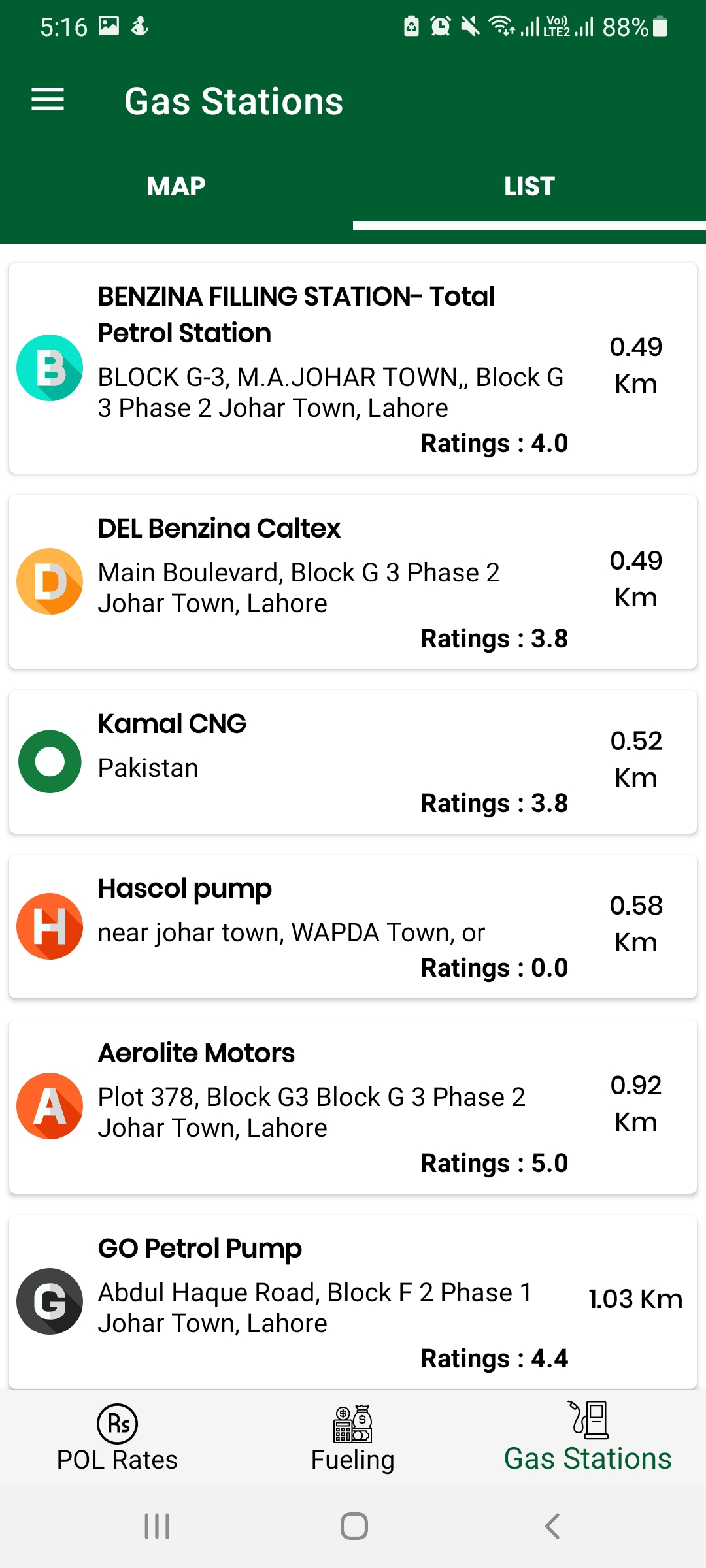Open the DEL Benzina Caltex entry
Viewport: 706px width, 1568px height.
[x=219, y=529]
